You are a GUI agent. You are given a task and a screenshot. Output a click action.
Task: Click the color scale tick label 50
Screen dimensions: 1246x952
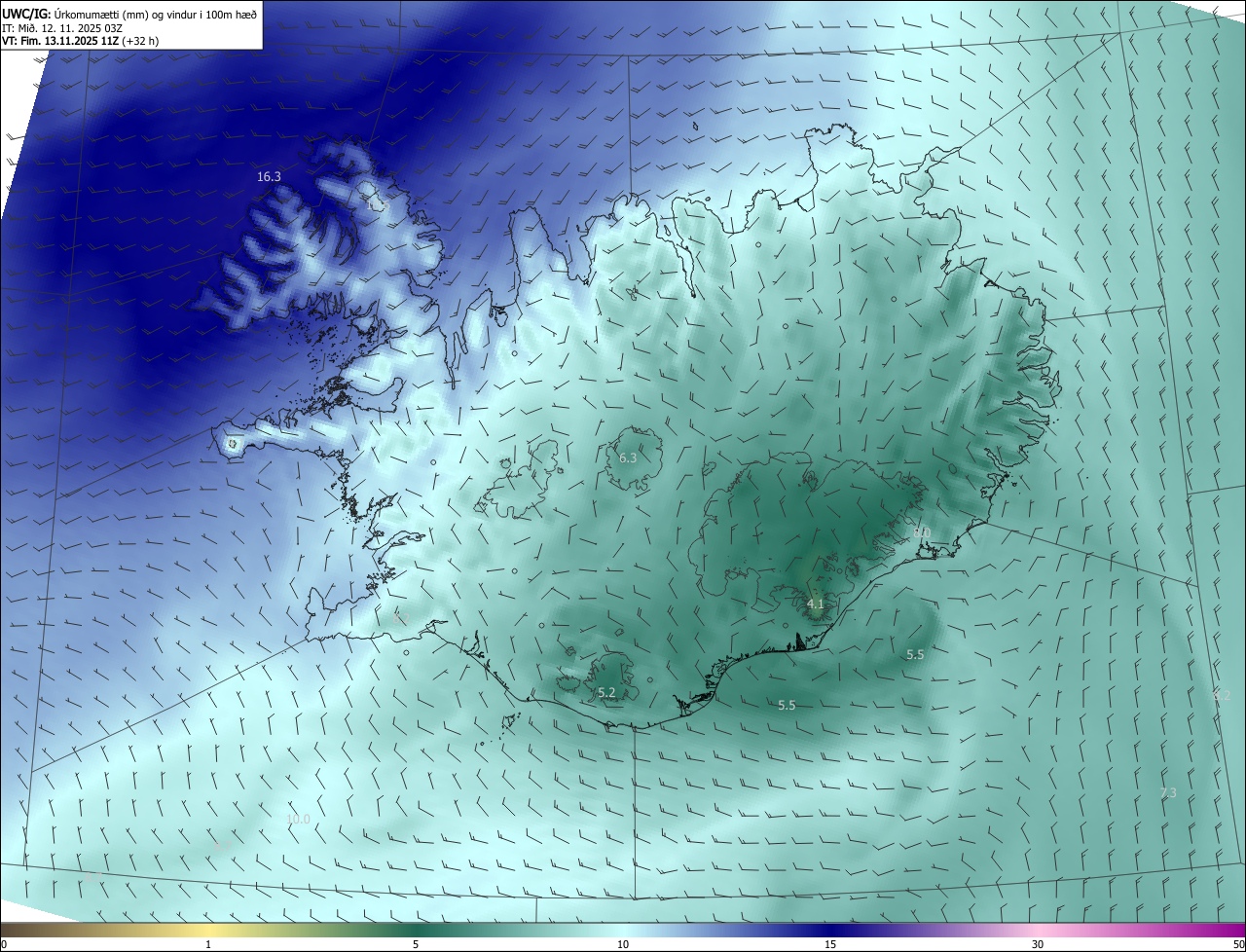coord(1238,944)
